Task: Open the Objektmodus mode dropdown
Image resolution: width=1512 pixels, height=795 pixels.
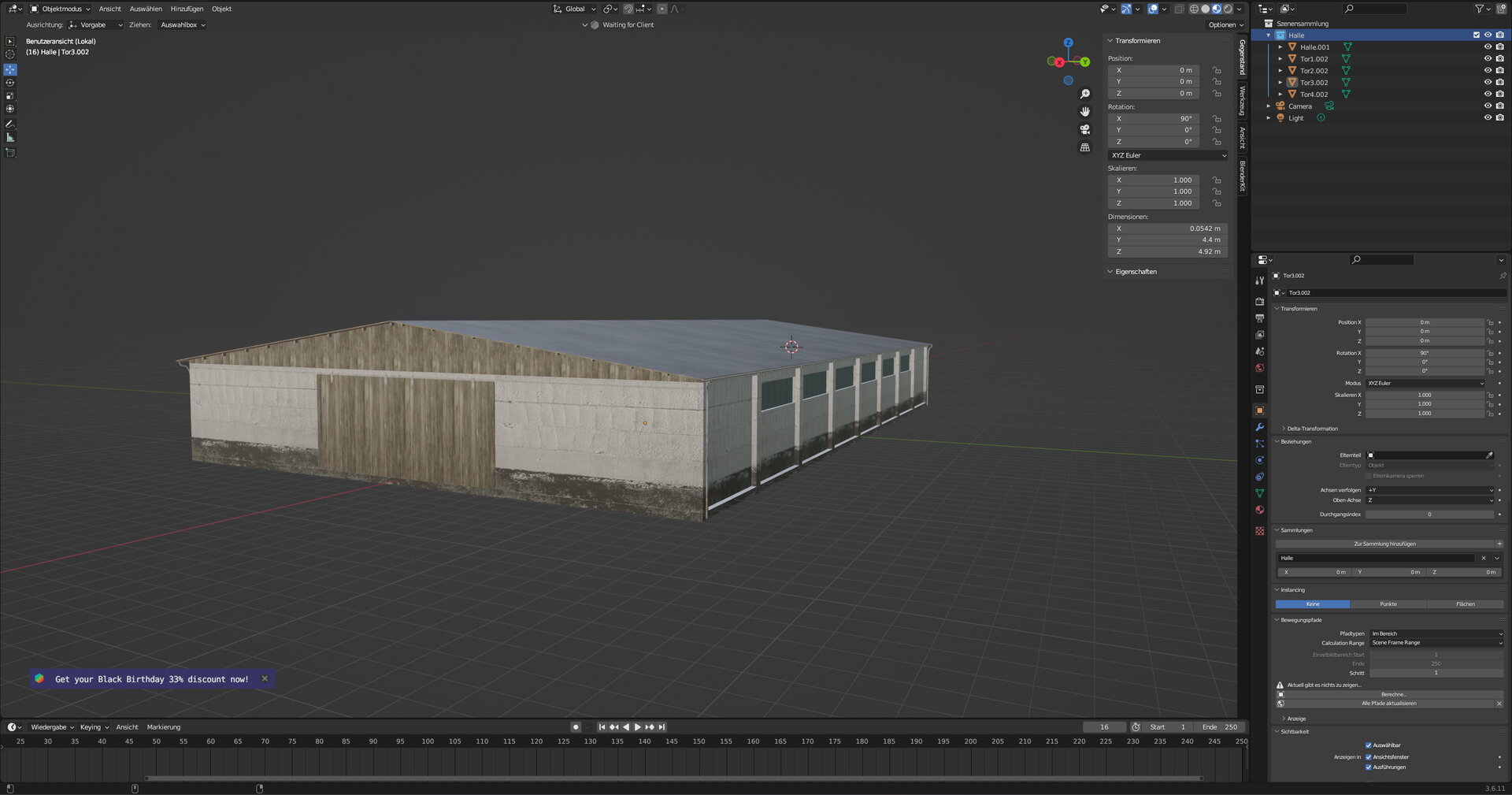Action: (61, 9)
